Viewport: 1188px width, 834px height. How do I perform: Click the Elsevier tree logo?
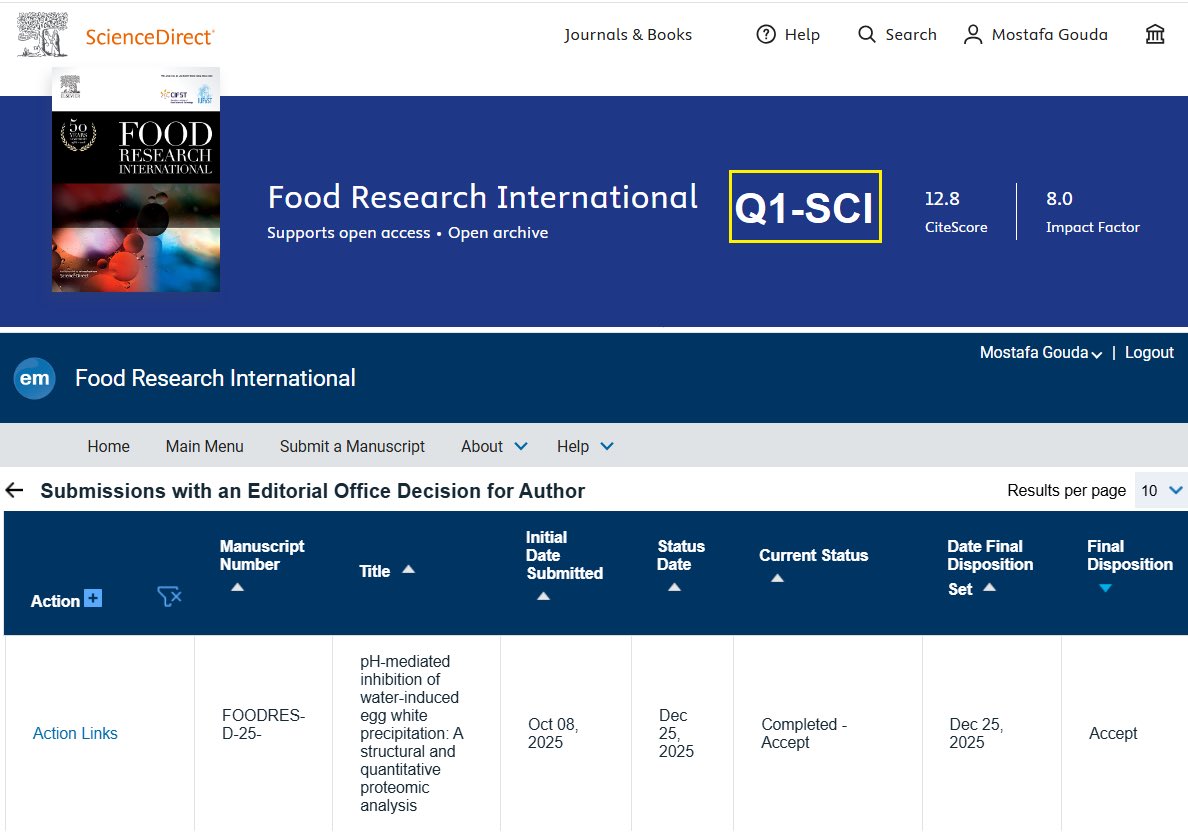click(42, 34)
